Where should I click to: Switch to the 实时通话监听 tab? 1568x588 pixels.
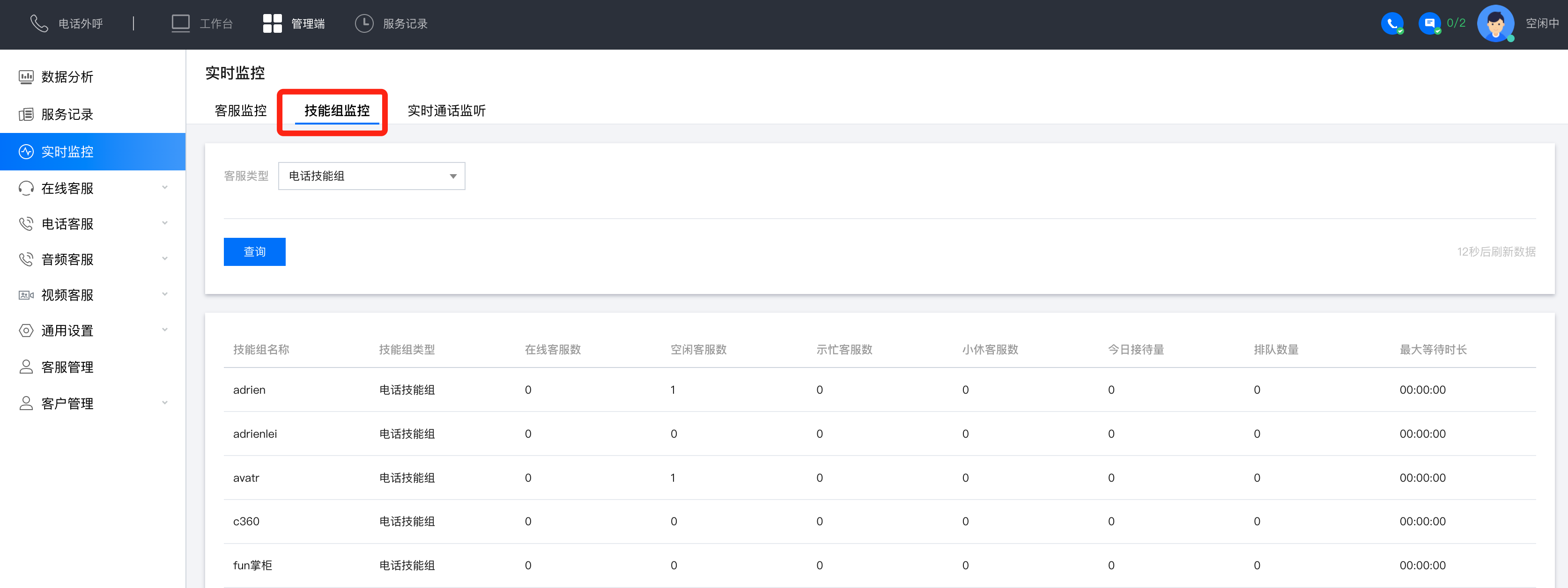(446, 111)
